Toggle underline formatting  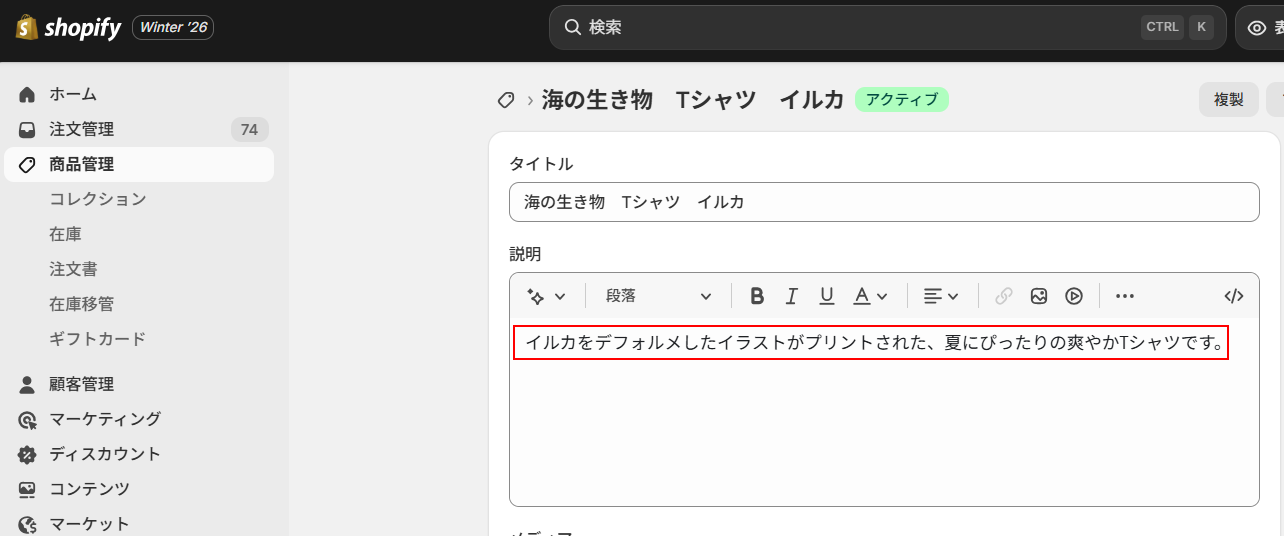pyautogui.click(x=827, y=296)
